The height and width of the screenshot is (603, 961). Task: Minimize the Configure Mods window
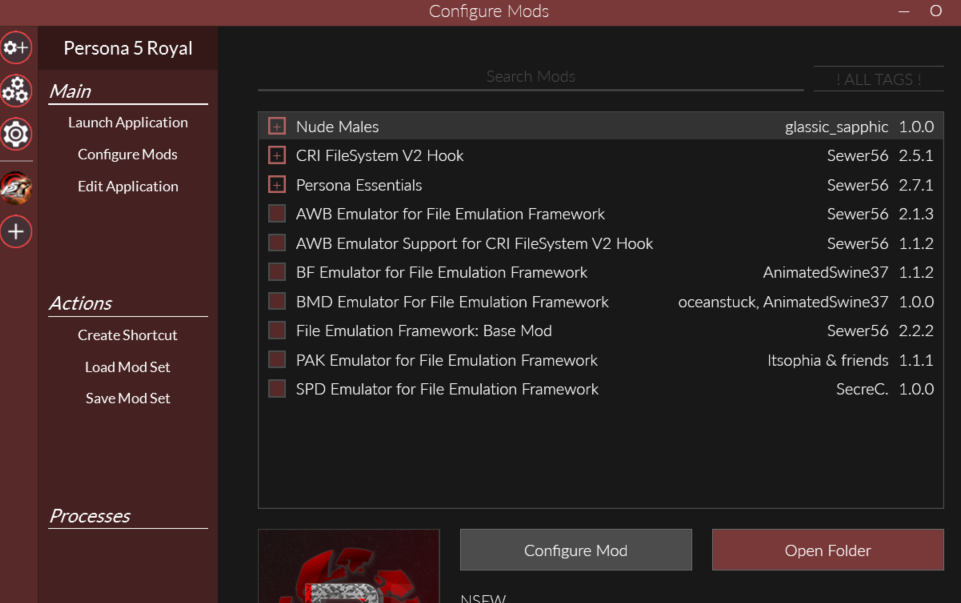click(x=903, y=12)
